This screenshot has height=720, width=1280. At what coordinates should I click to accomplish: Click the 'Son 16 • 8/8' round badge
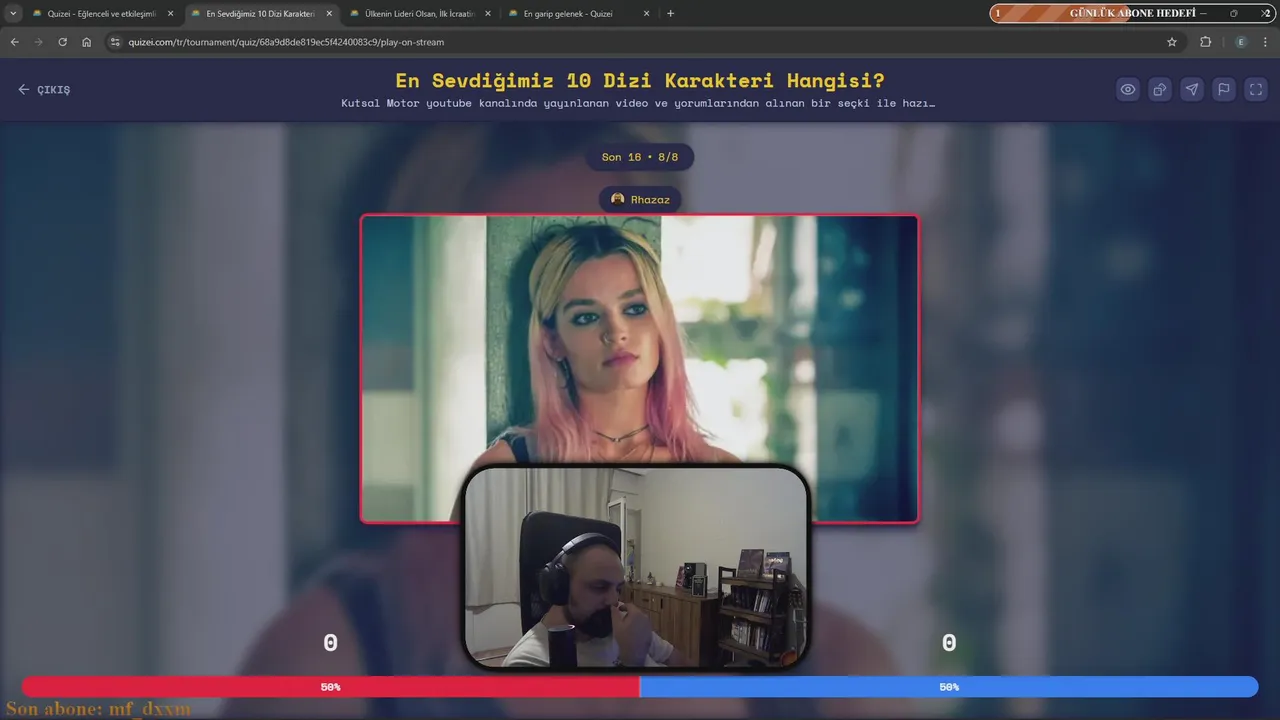(640, 157)
